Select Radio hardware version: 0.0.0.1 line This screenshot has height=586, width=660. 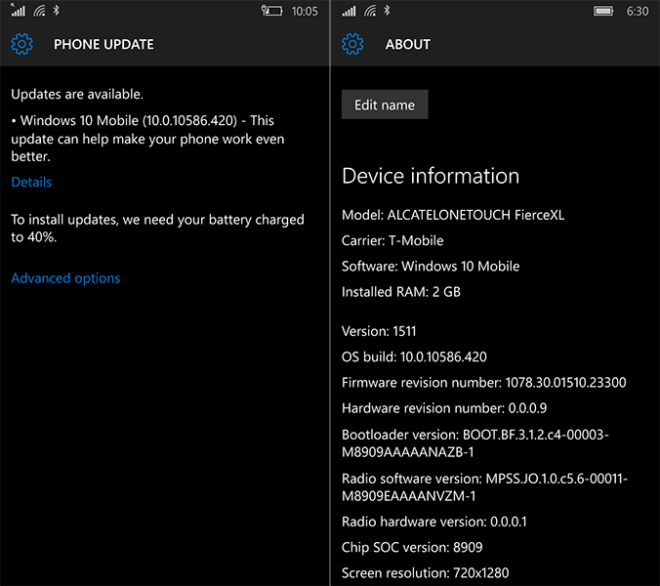(434, 522)
